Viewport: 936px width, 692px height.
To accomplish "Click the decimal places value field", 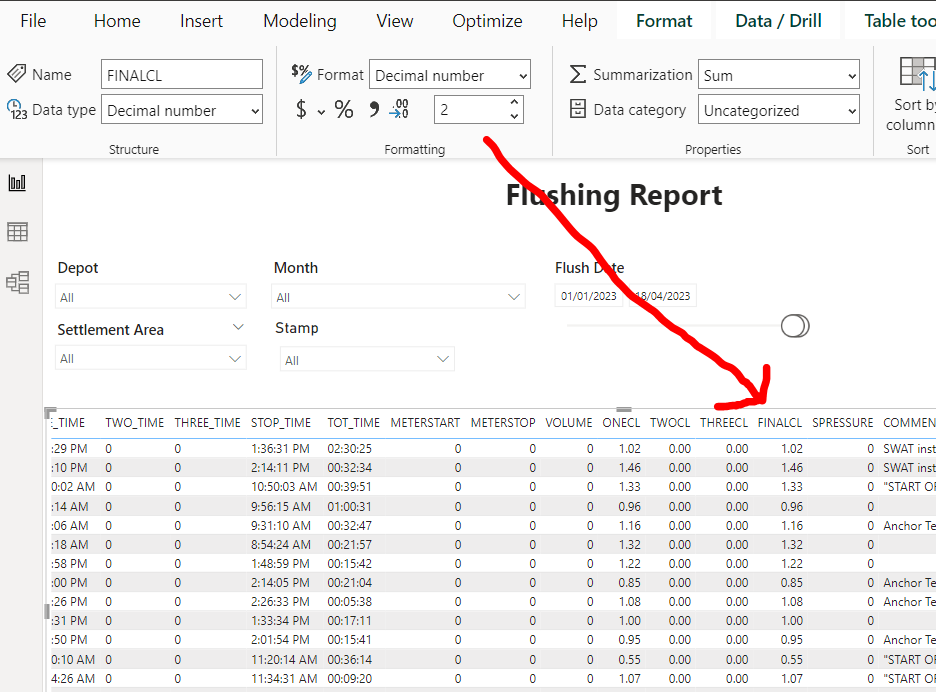I will coord(472,110).
